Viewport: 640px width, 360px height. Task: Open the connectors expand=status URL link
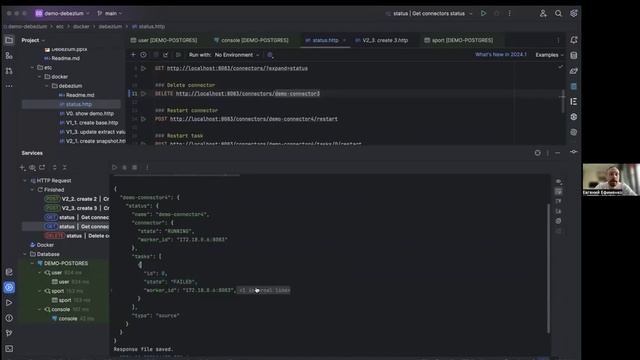[x=237, y=68]
